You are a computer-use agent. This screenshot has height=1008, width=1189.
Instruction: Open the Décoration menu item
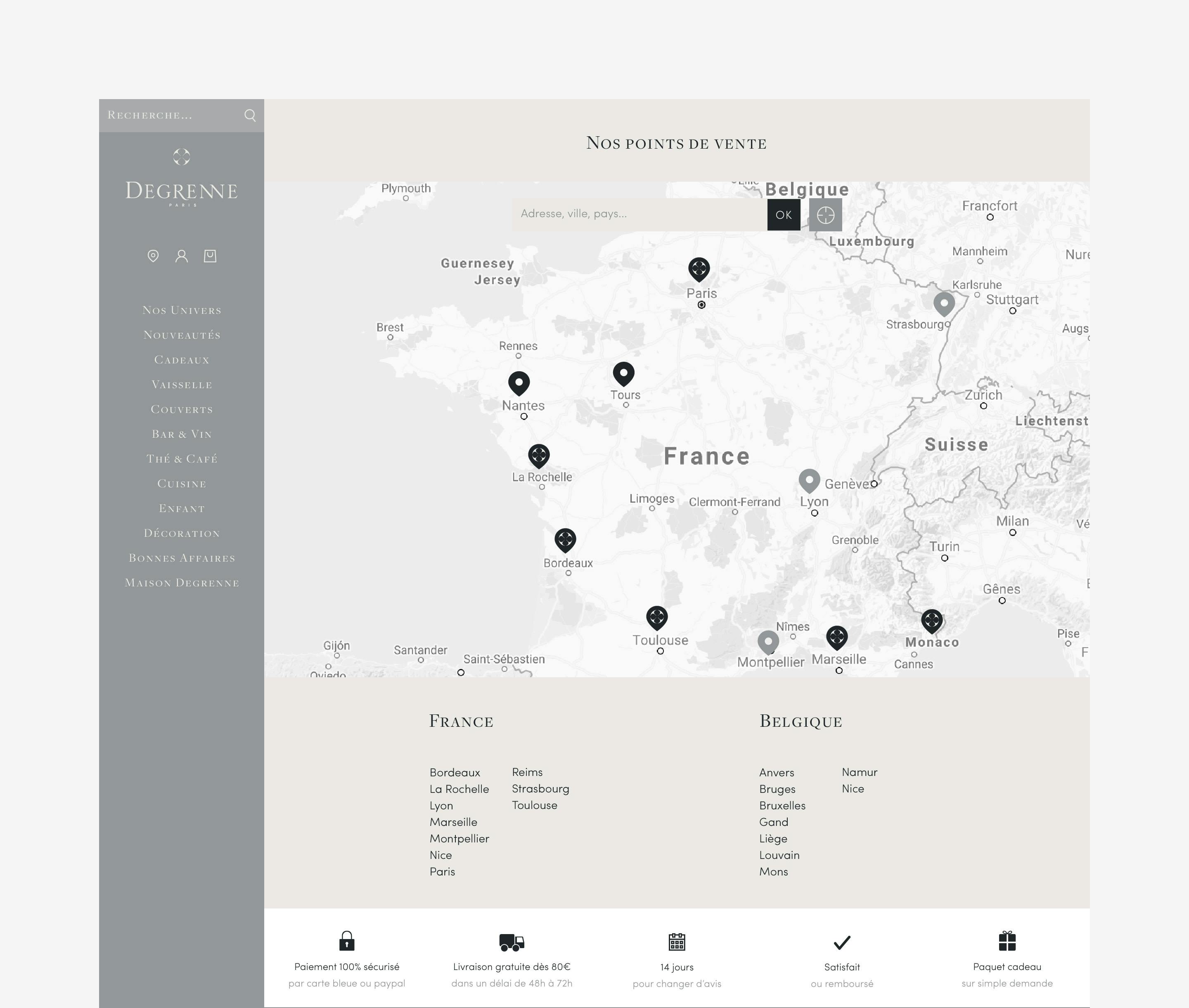(182, 533)
